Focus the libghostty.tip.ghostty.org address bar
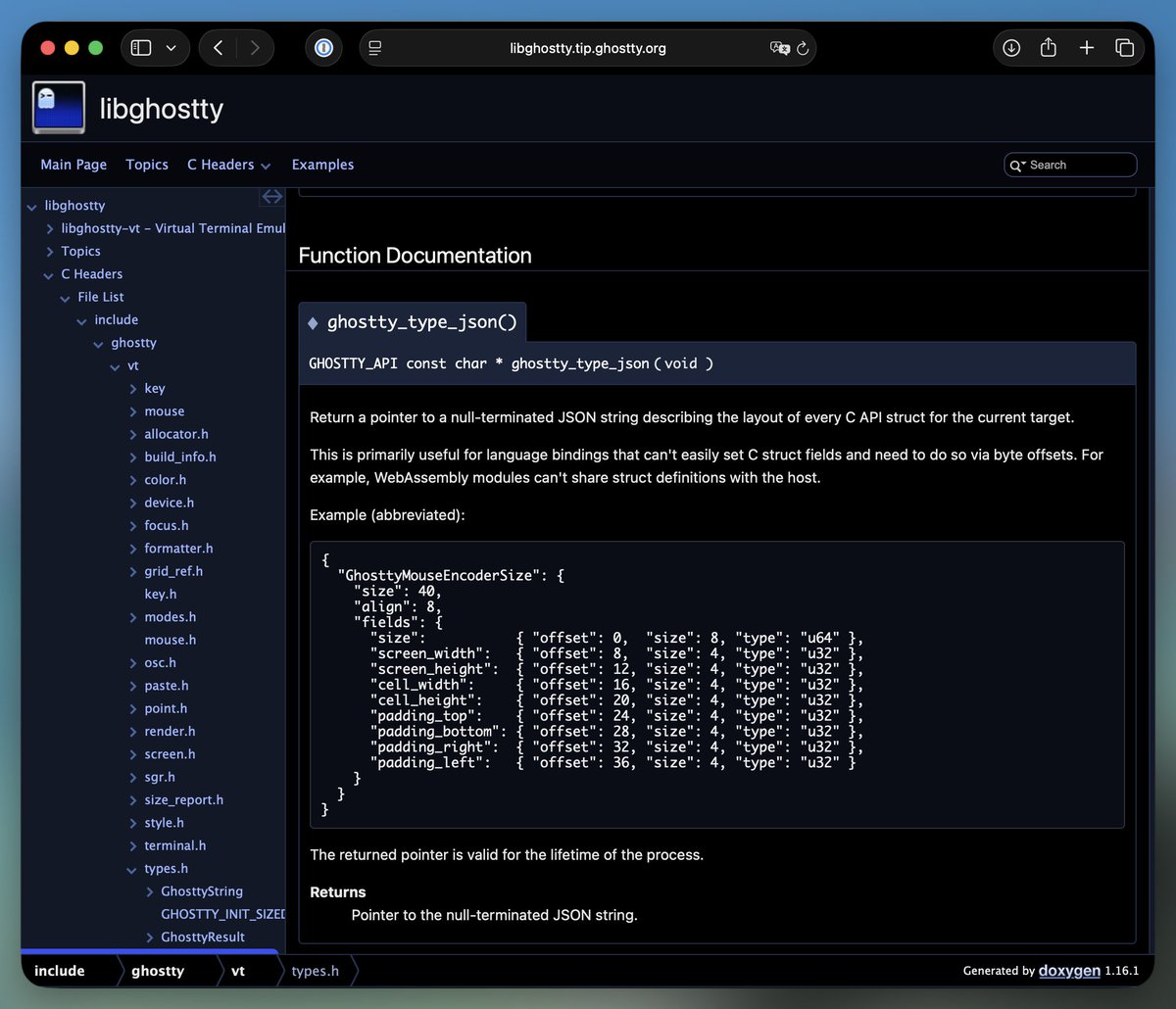Image resolution: width=1176 pixels, height=1009 pixels. (588, 48)
